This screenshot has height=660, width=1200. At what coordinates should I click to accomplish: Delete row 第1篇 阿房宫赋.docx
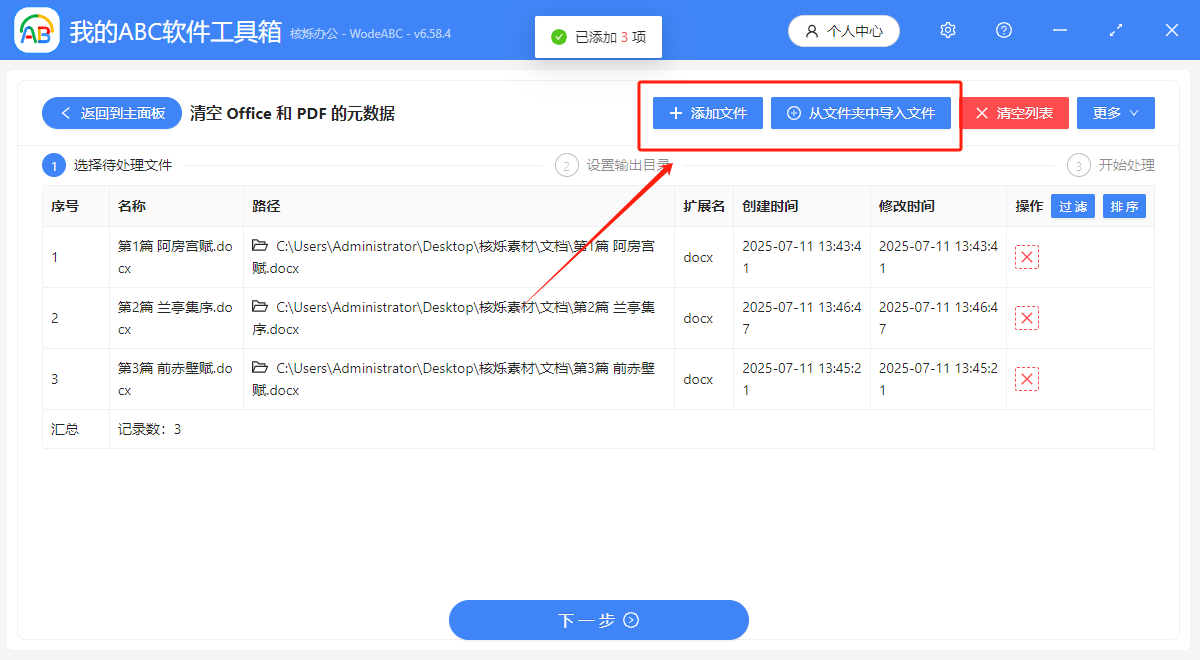pyautogui.click(x=1027, y=257)
